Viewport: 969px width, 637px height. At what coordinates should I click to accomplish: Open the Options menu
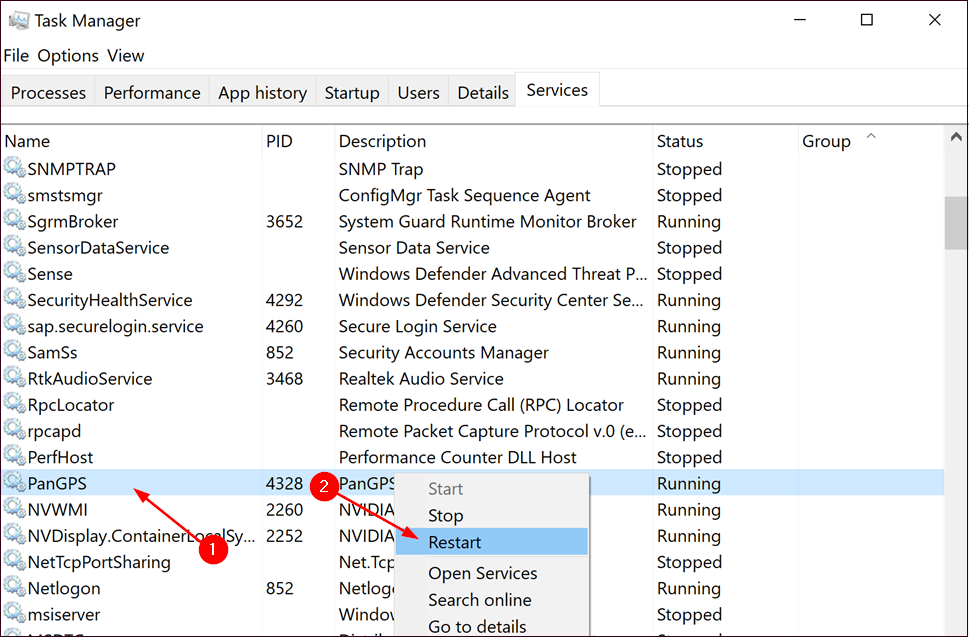pos(68,56)
